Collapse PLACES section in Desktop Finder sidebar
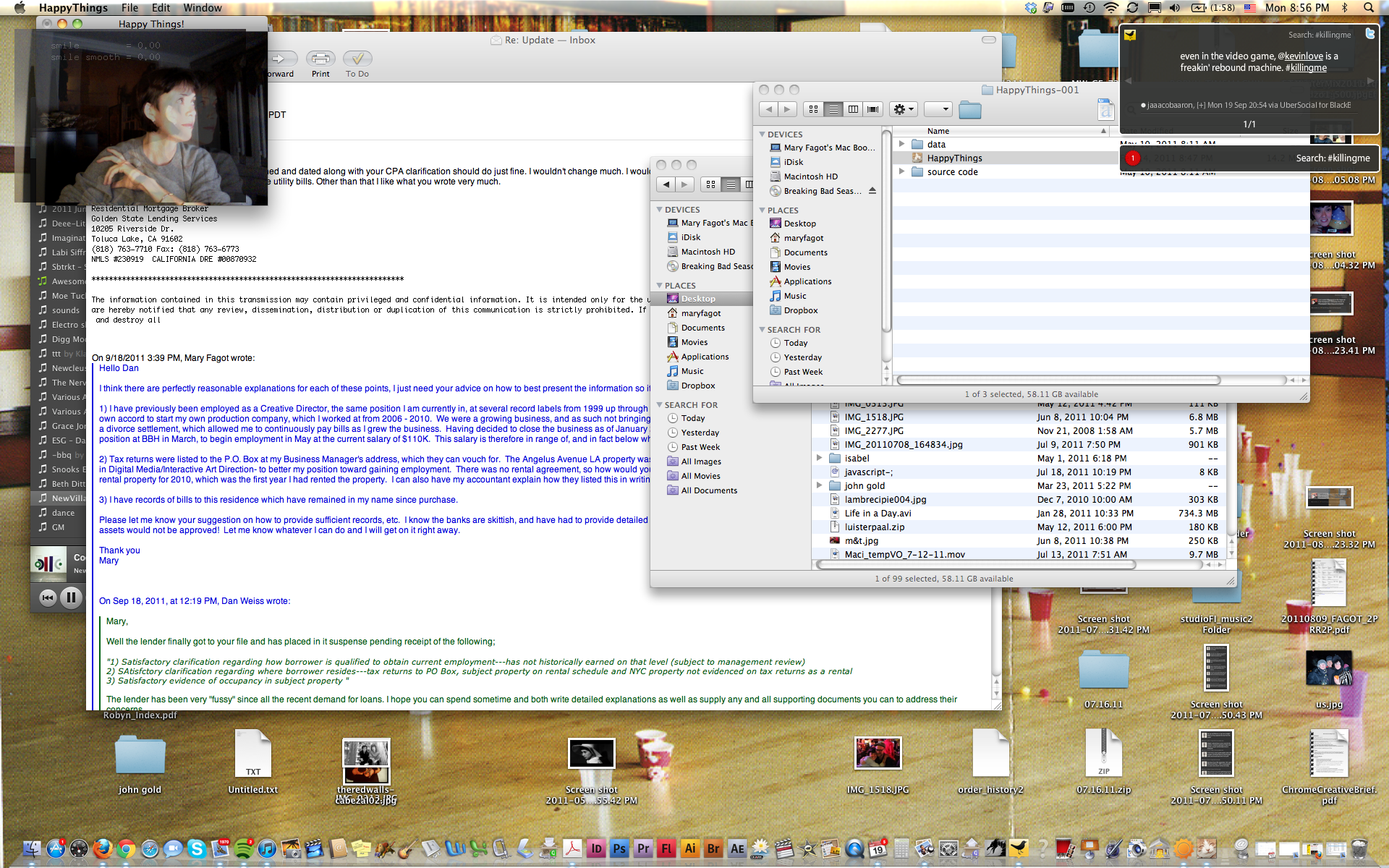This screenshot has width=1389, height=868. [x=659, y=286]
